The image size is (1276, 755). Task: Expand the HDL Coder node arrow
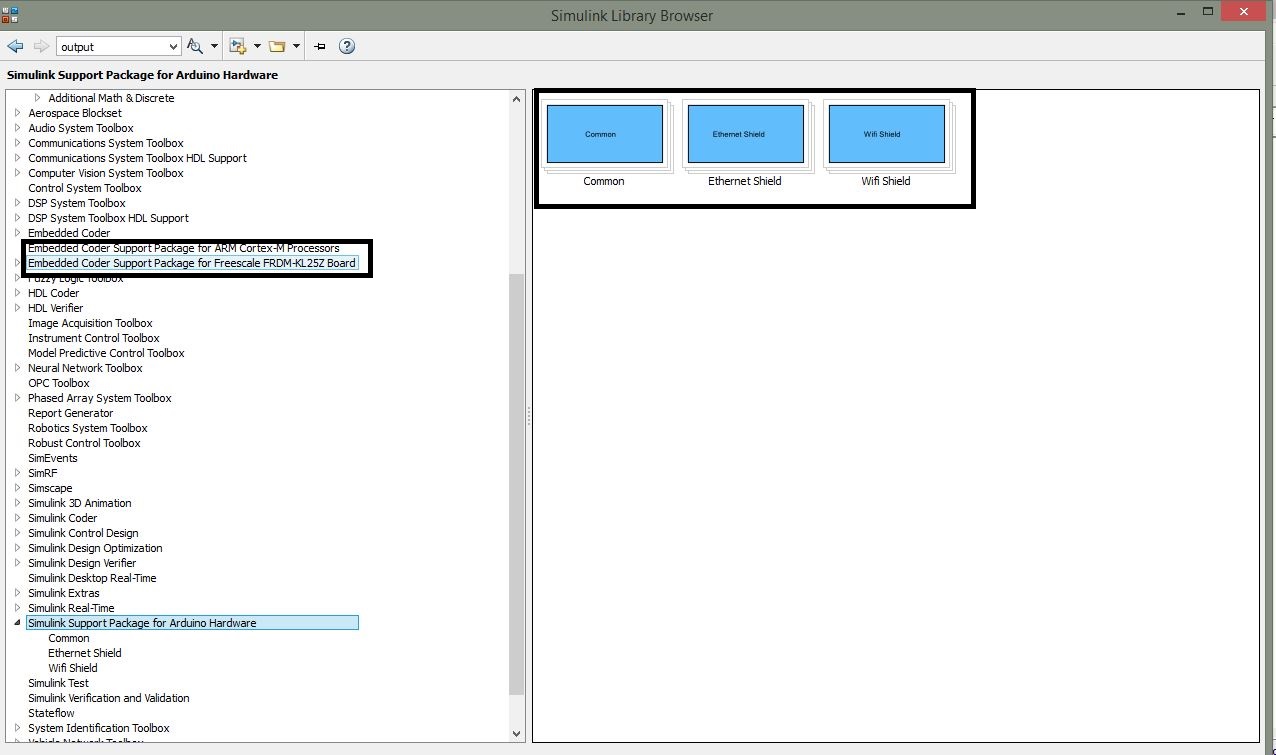[18, 293]
